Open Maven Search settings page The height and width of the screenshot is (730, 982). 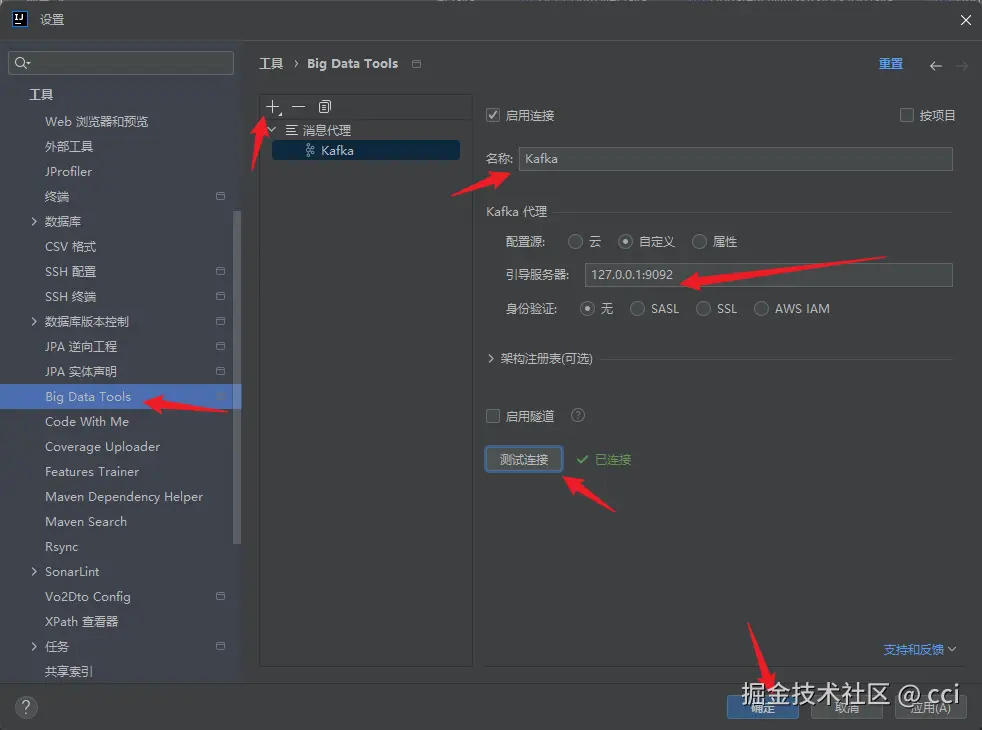click(x=86, y=522)
